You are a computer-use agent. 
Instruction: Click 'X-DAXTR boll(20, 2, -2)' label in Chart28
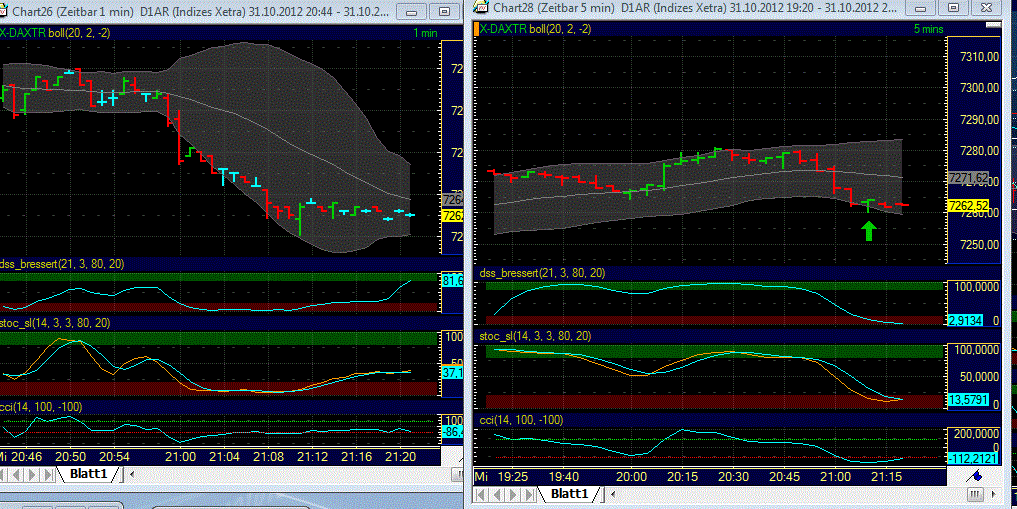pyautogui.click(x=536, y=29)
